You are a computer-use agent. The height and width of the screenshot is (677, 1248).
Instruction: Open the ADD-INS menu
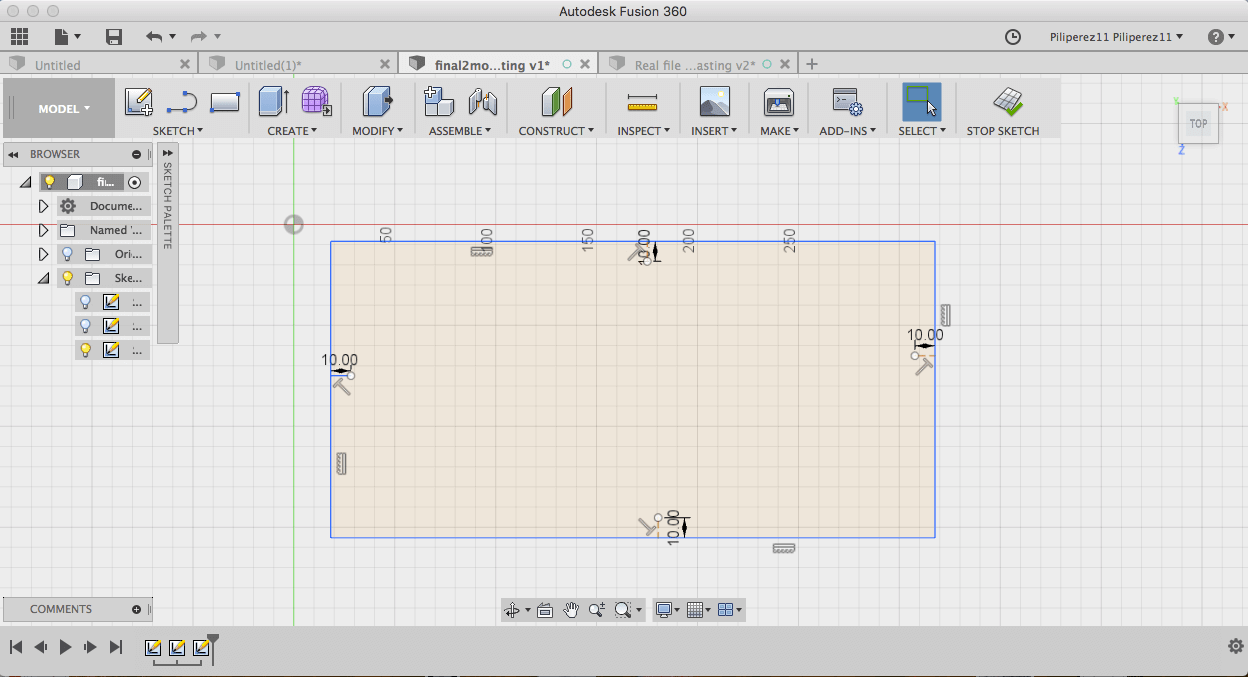click(x=847, y=131)
